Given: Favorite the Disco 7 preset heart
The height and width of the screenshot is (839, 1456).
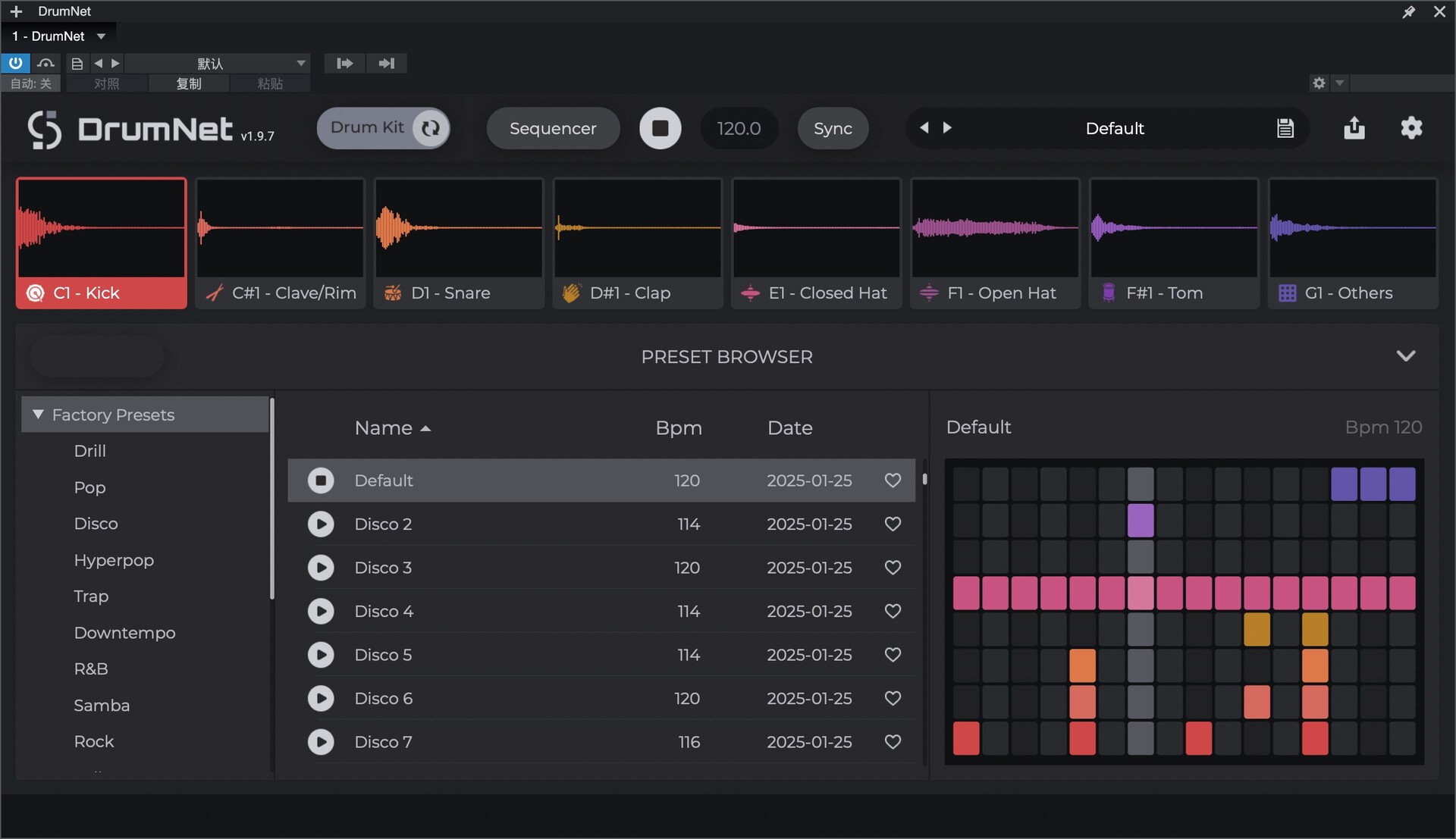Looking at the screenshot, I should (893, 742).
